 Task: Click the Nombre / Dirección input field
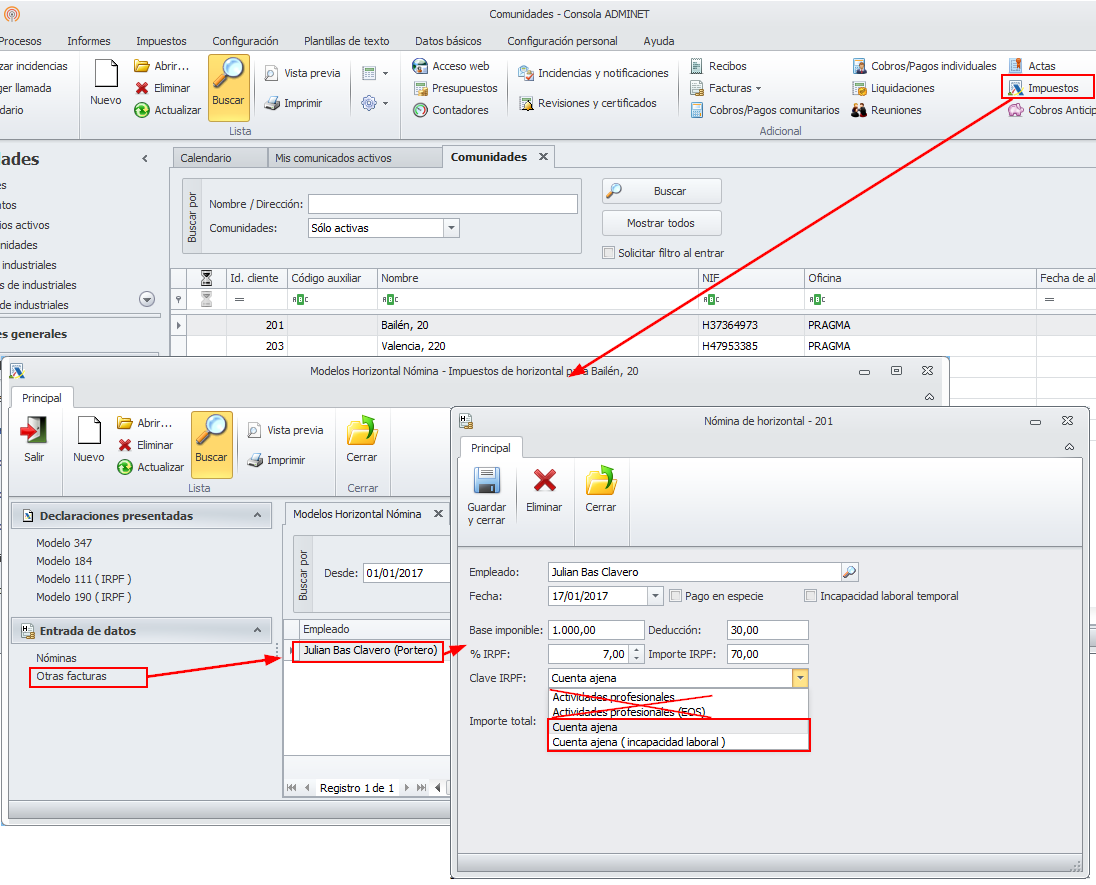pyautogui.click(x=442, y=204)
